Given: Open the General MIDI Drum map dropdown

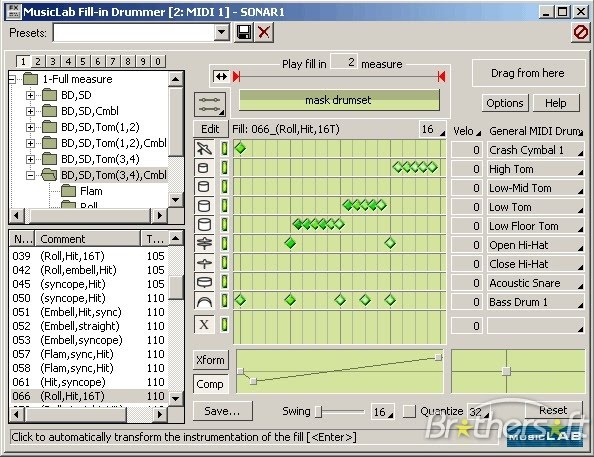Looking at the screenshot, I should click(535, 131).
